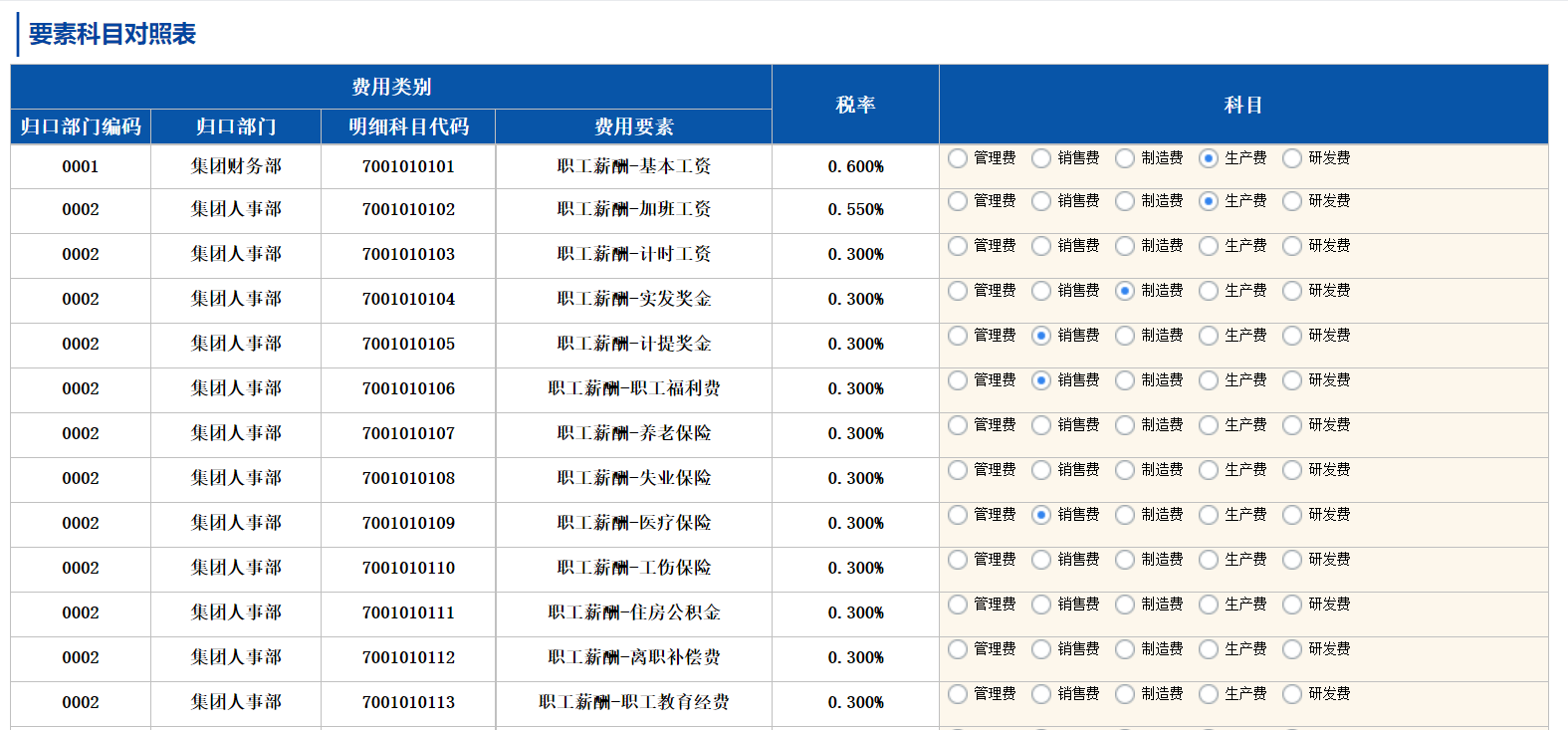The height and width of the screenshot is (730, 1568).
Task: Select 管理费 for 职工薪酬-离职补偿费 row
Action: click(958, 649)
